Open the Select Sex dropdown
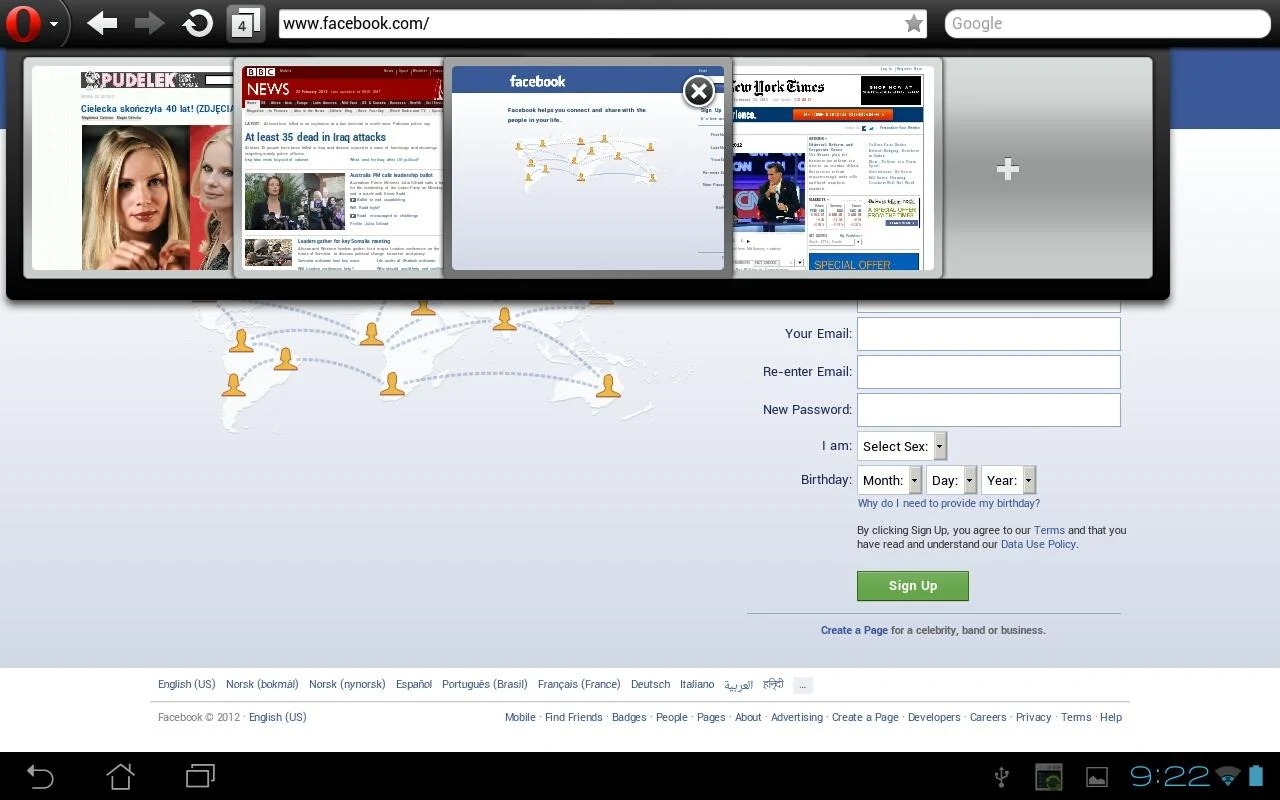Viewport: 1280px width, 800px height. (x=901, y=446)
